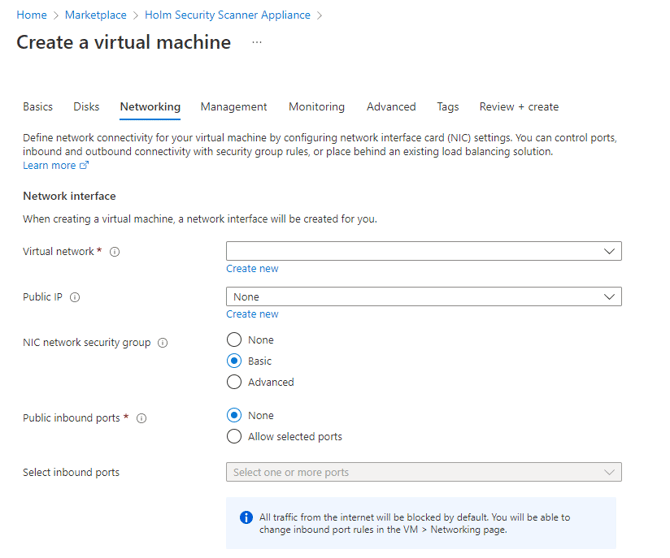
Task: Click info icon beside Public IP label
Action: pyautogui.click(x=75, y=297)
